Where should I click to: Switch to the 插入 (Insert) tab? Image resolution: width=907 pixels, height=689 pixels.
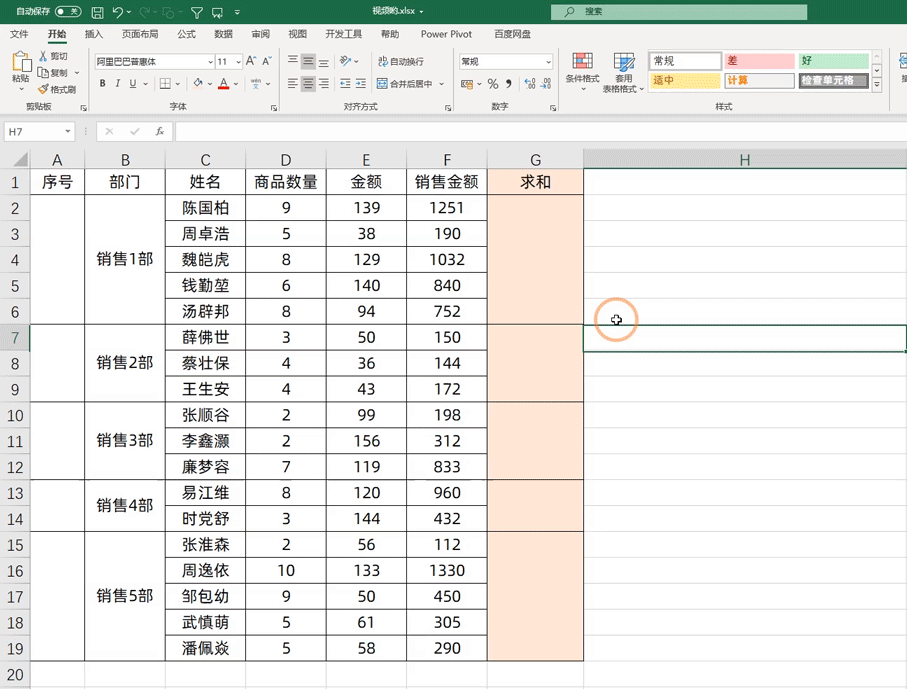pos(94,34)
